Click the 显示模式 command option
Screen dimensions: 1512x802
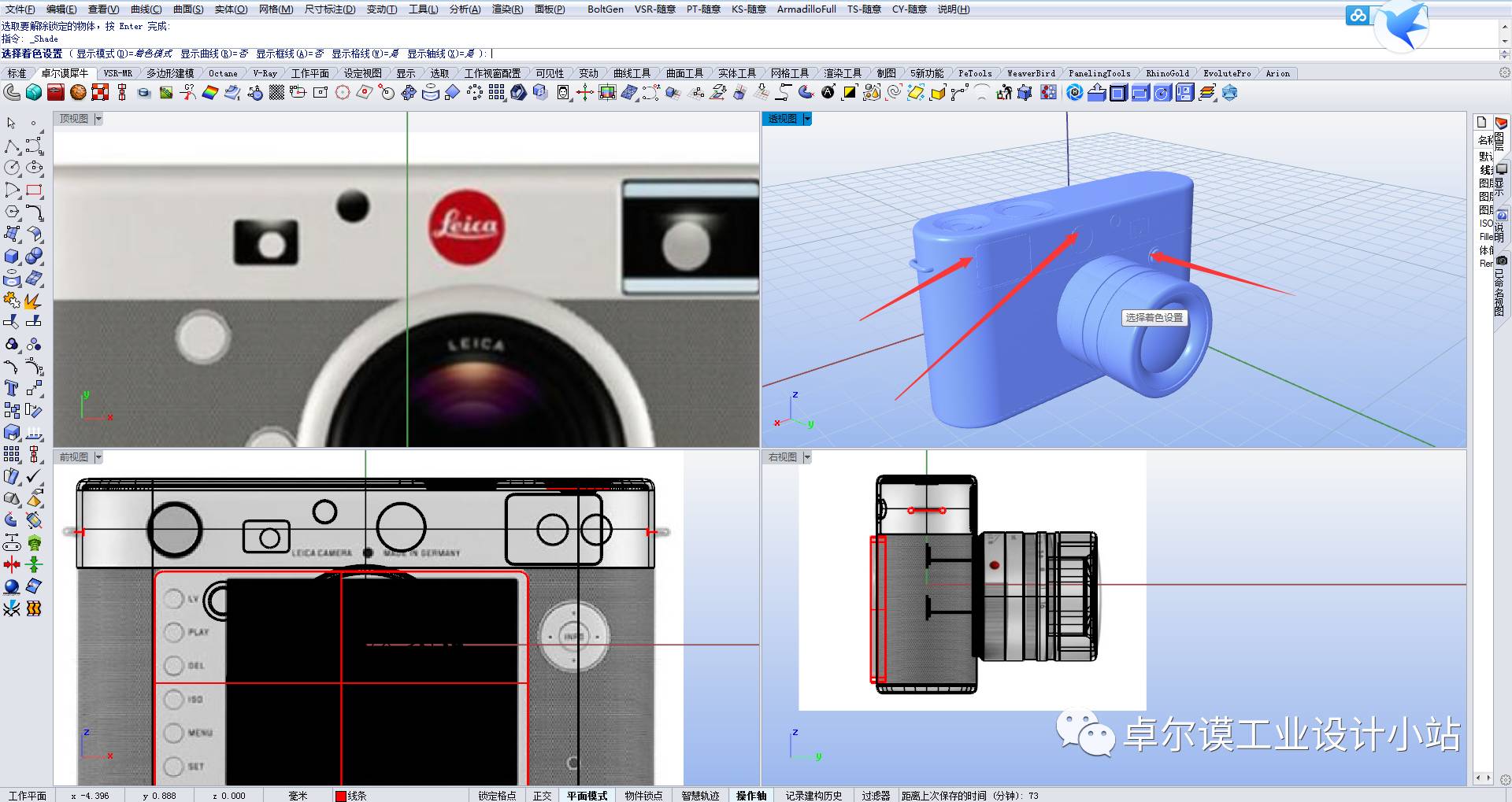[124, 54]
